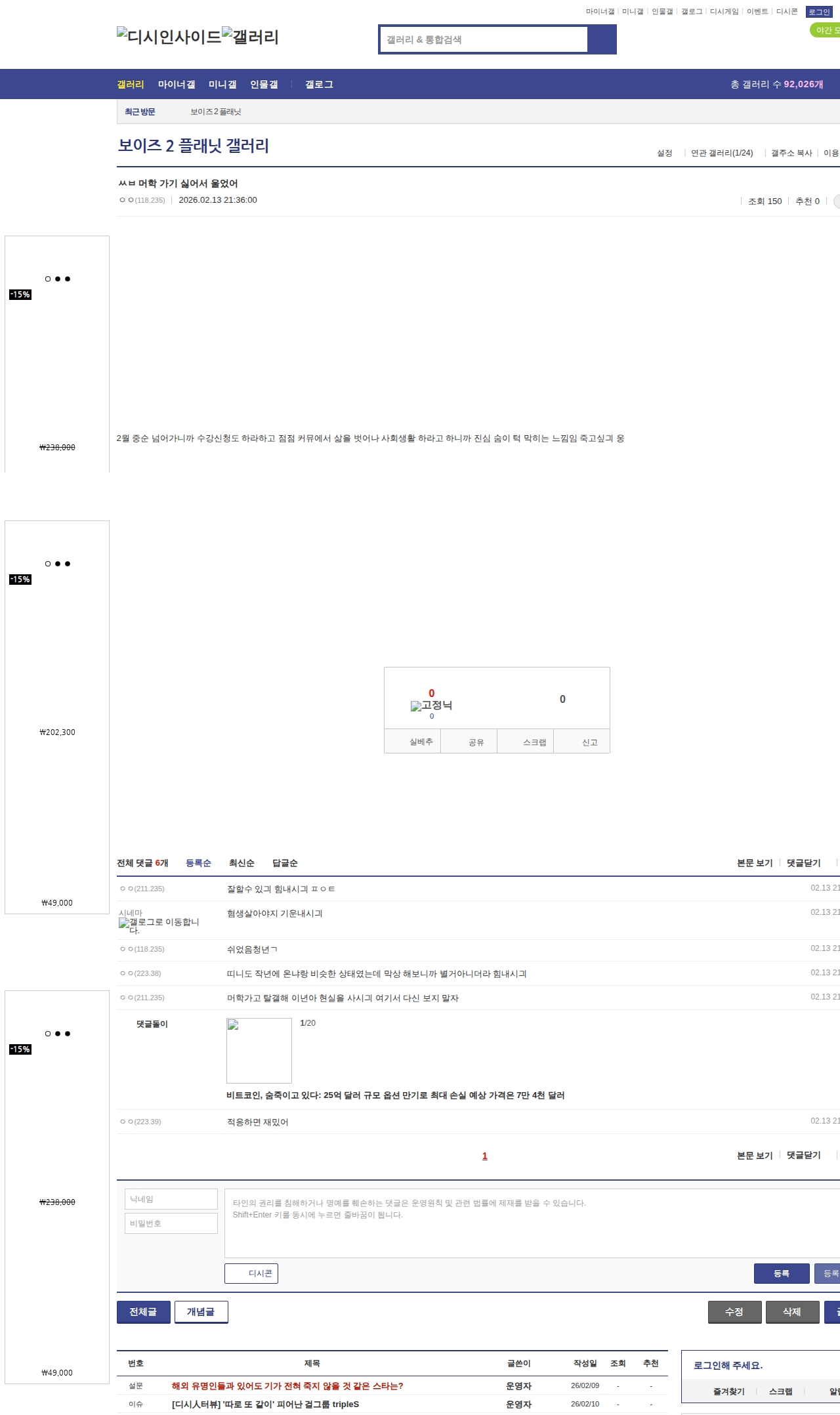The width and height of the screenshot is (840, 1415).
Task: Click the DCInside logo image
Action: click(x=169, y=37)
